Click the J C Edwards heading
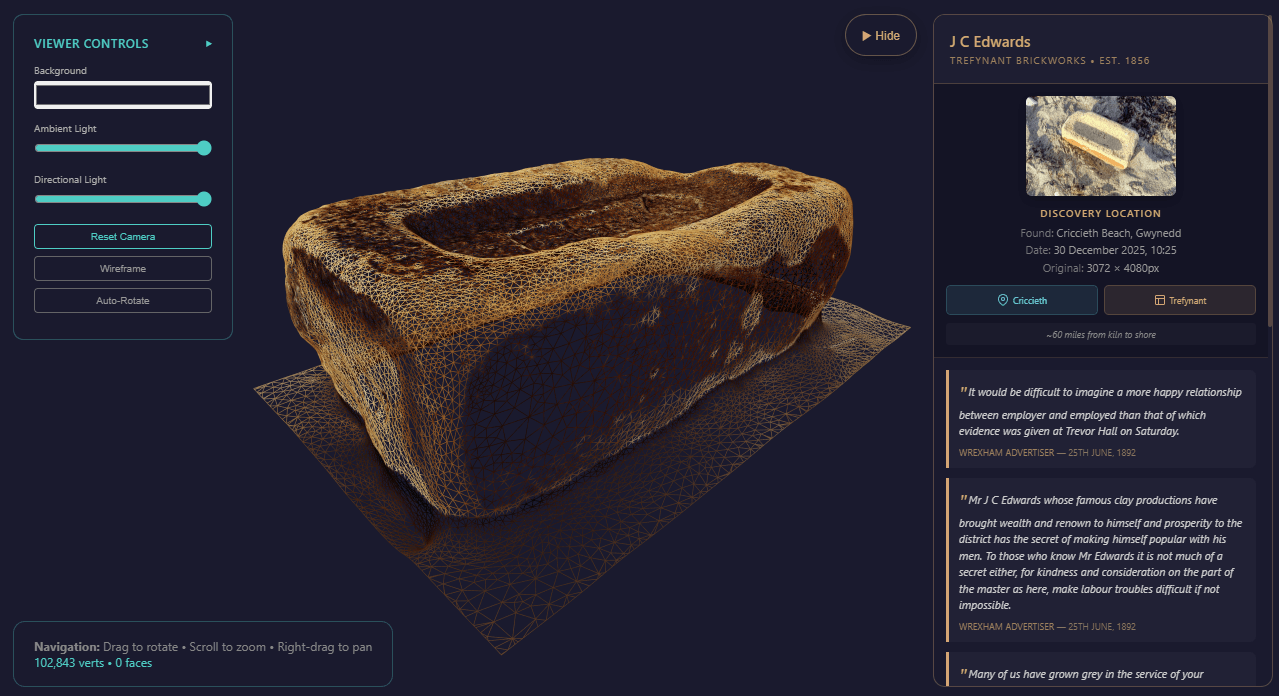Screen dimensions: 1279x696 (989, 42)
